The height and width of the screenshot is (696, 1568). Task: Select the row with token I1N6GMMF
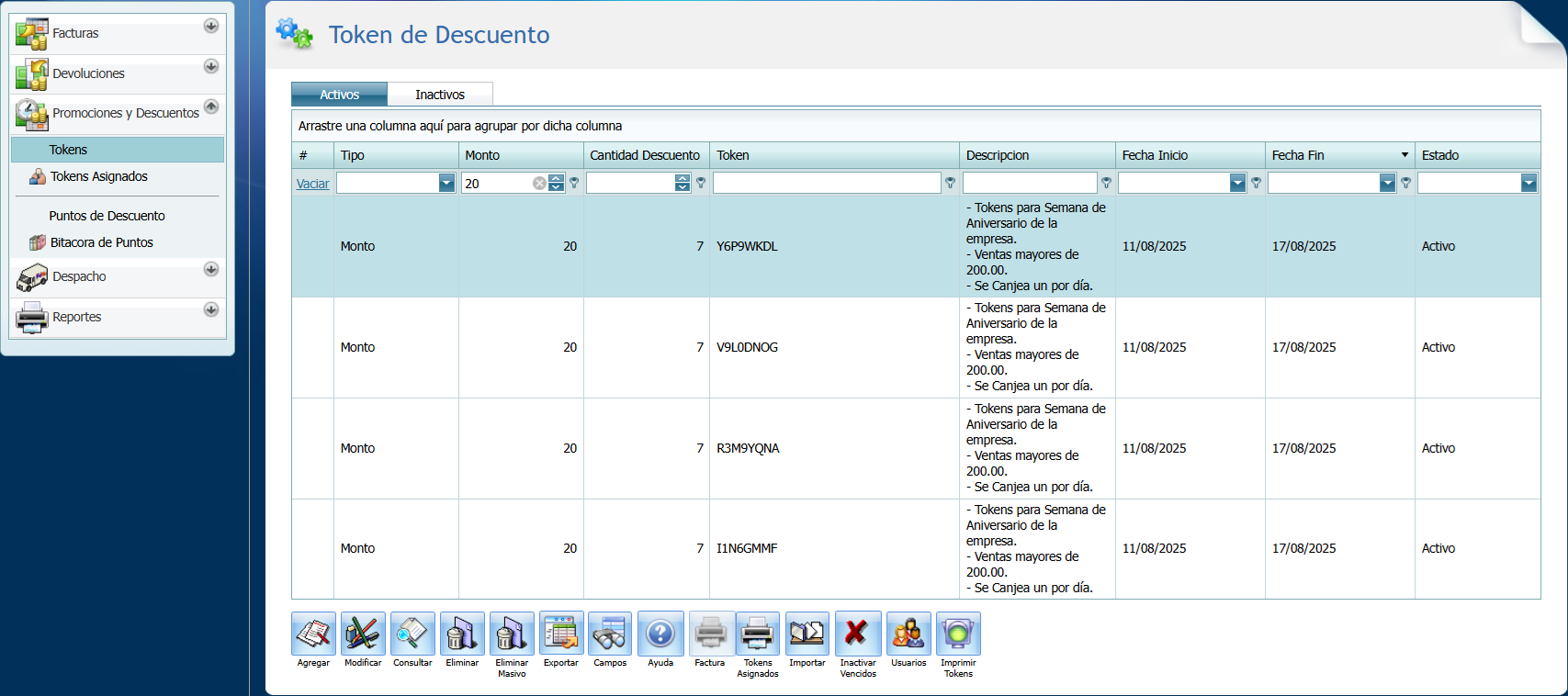[916, 548]
